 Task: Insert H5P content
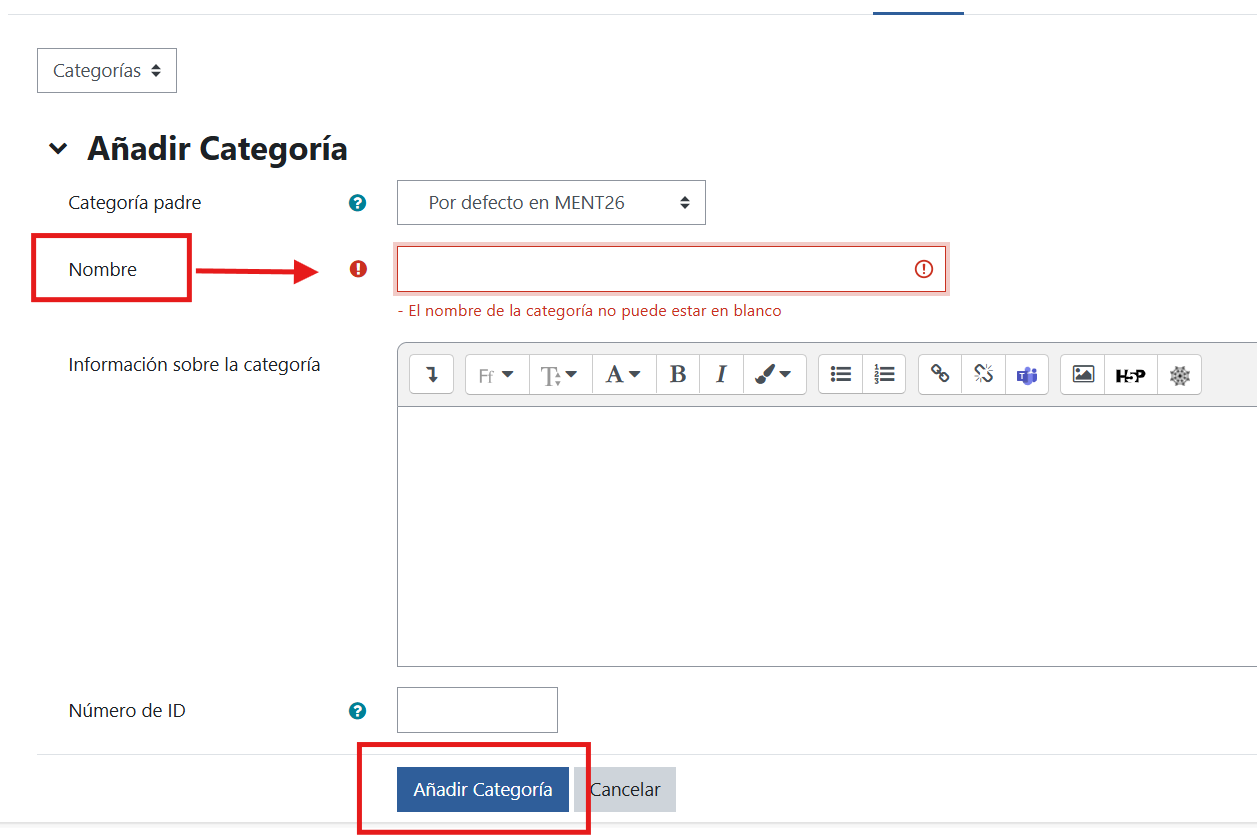1131,375
